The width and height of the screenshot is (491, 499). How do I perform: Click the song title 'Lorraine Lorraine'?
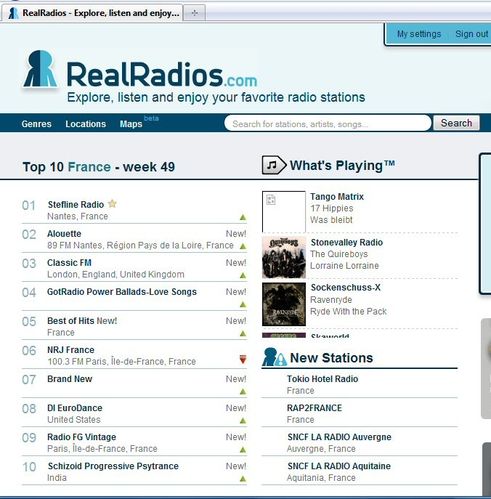345,266
